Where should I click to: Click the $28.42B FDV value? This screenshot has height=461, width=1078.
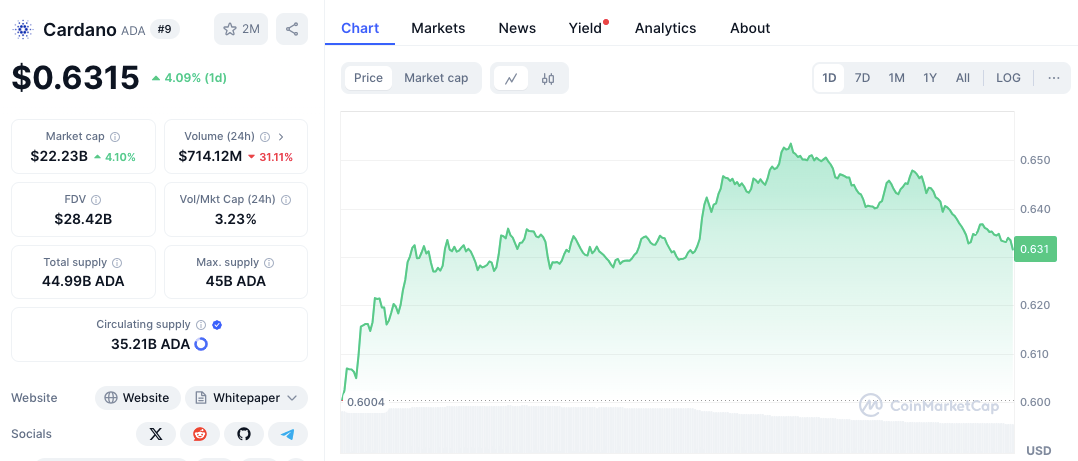83,220
